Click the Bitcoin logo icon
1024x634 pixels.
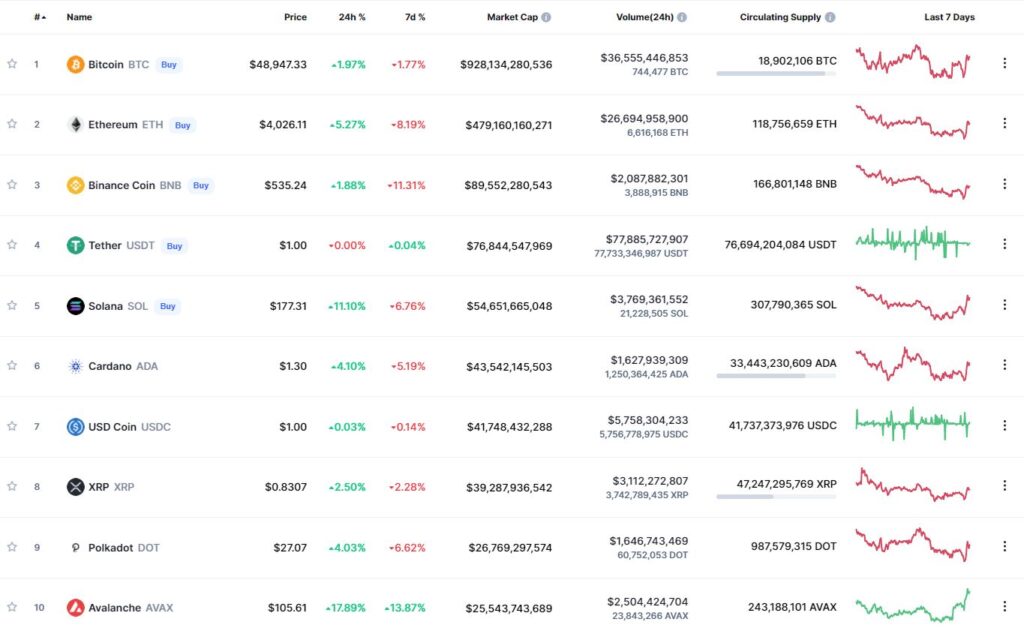(75, 64)
